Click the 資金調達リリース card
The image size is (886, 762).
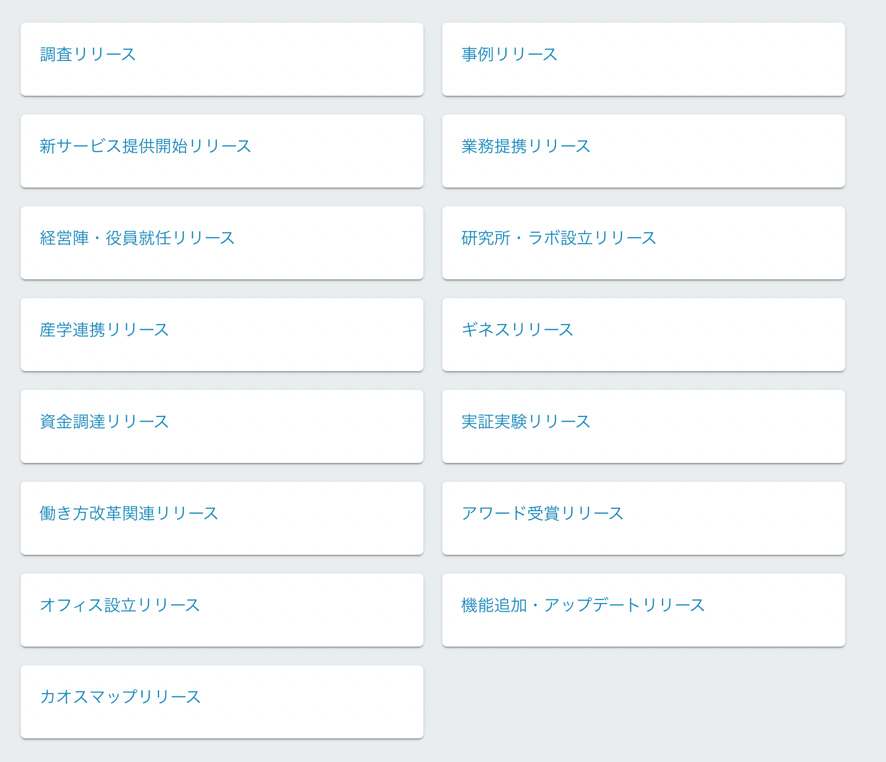click(222, 426)
